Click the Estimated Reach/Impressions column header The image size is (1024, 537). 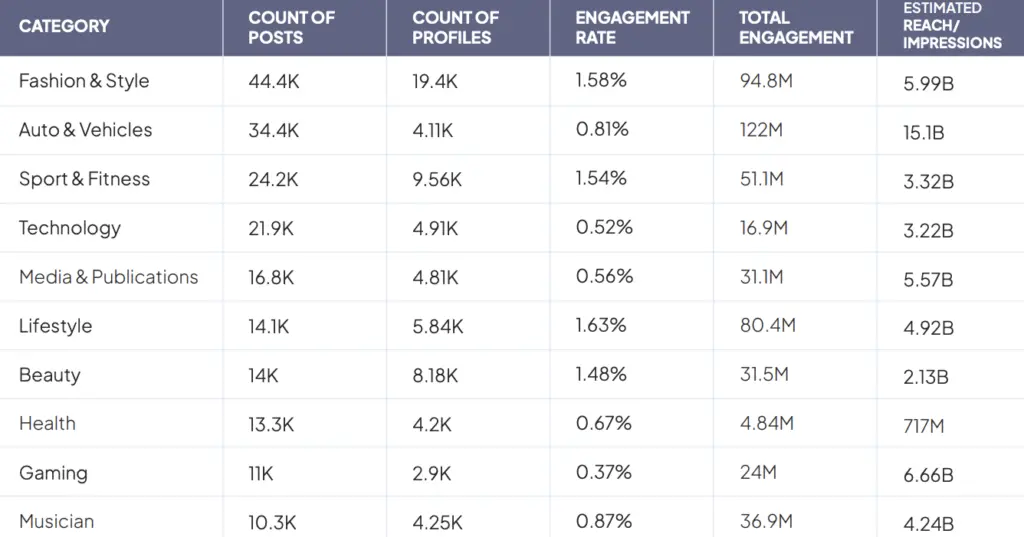coord(951,26)
